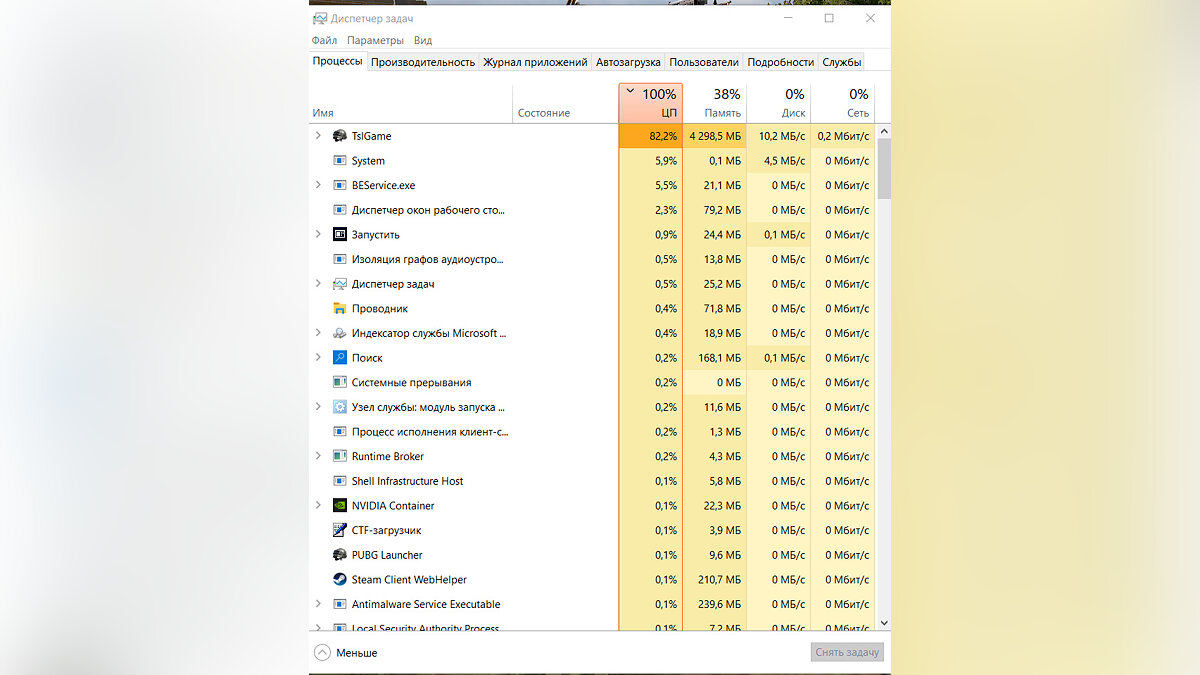Open the Параметры menu
This screenshot has height=675, width=1200.
pos(375,41)
